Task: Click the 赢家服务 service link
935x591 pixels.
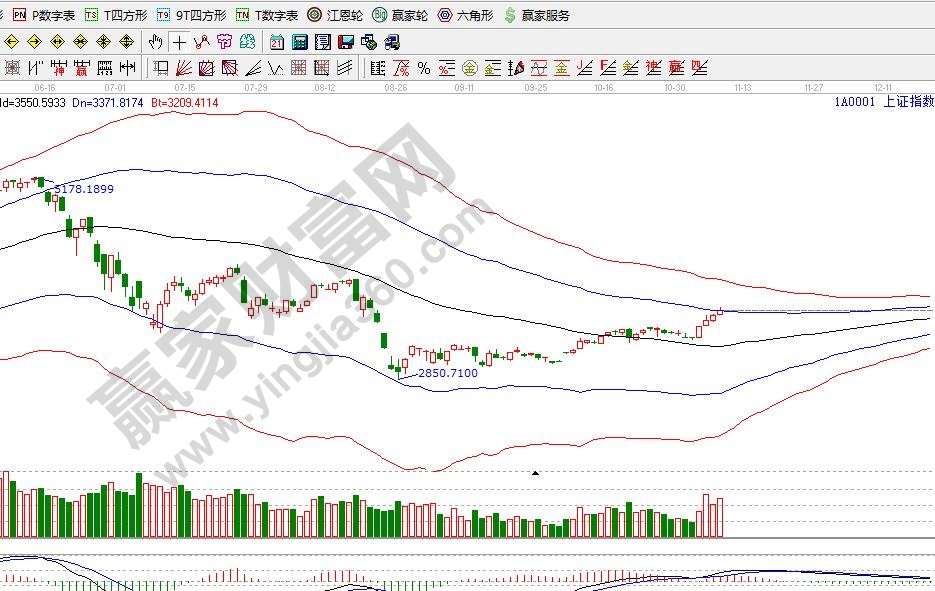Action: (538, 15)
